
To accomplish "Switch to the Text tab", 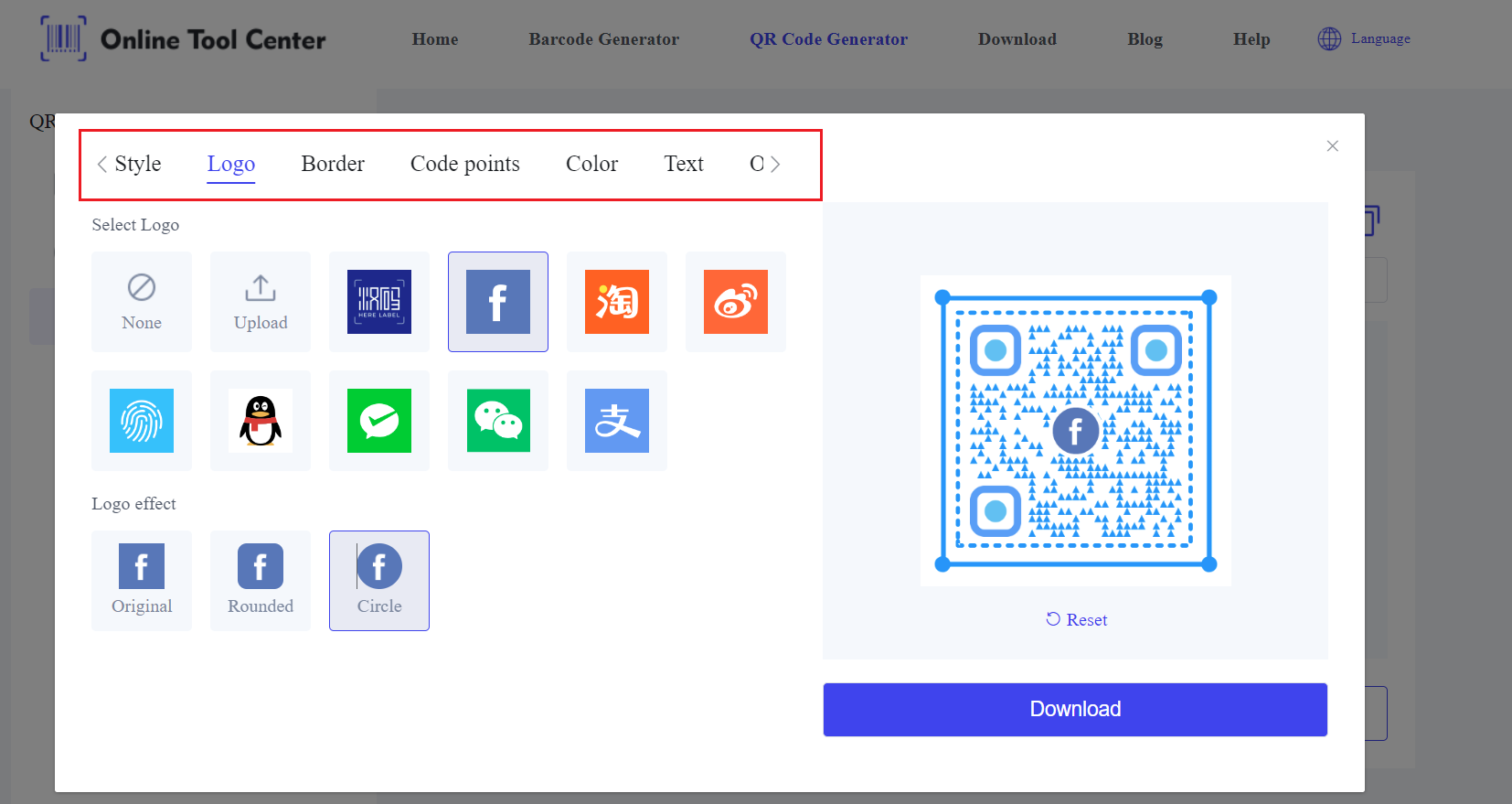I will [684, 164].
